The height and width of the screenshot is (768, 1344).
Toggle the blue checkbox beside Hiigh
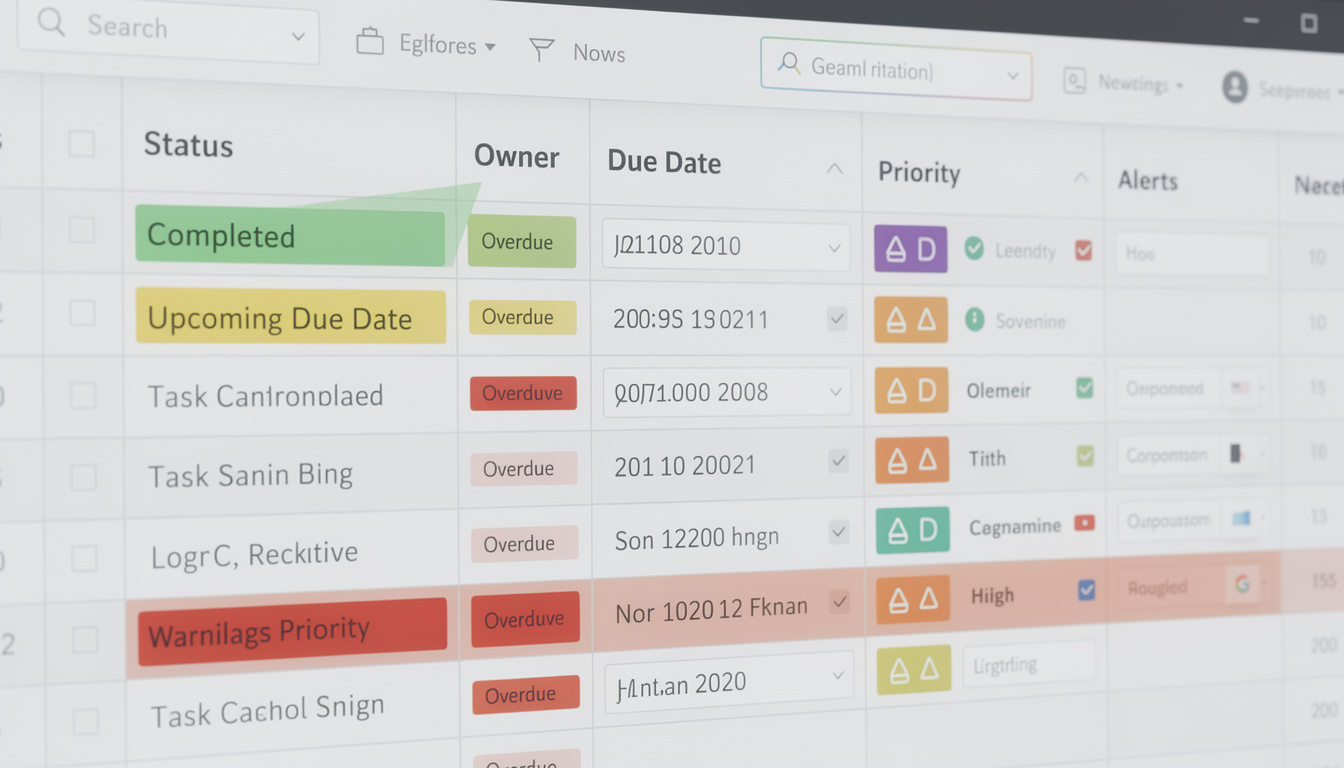(1087, 591)
